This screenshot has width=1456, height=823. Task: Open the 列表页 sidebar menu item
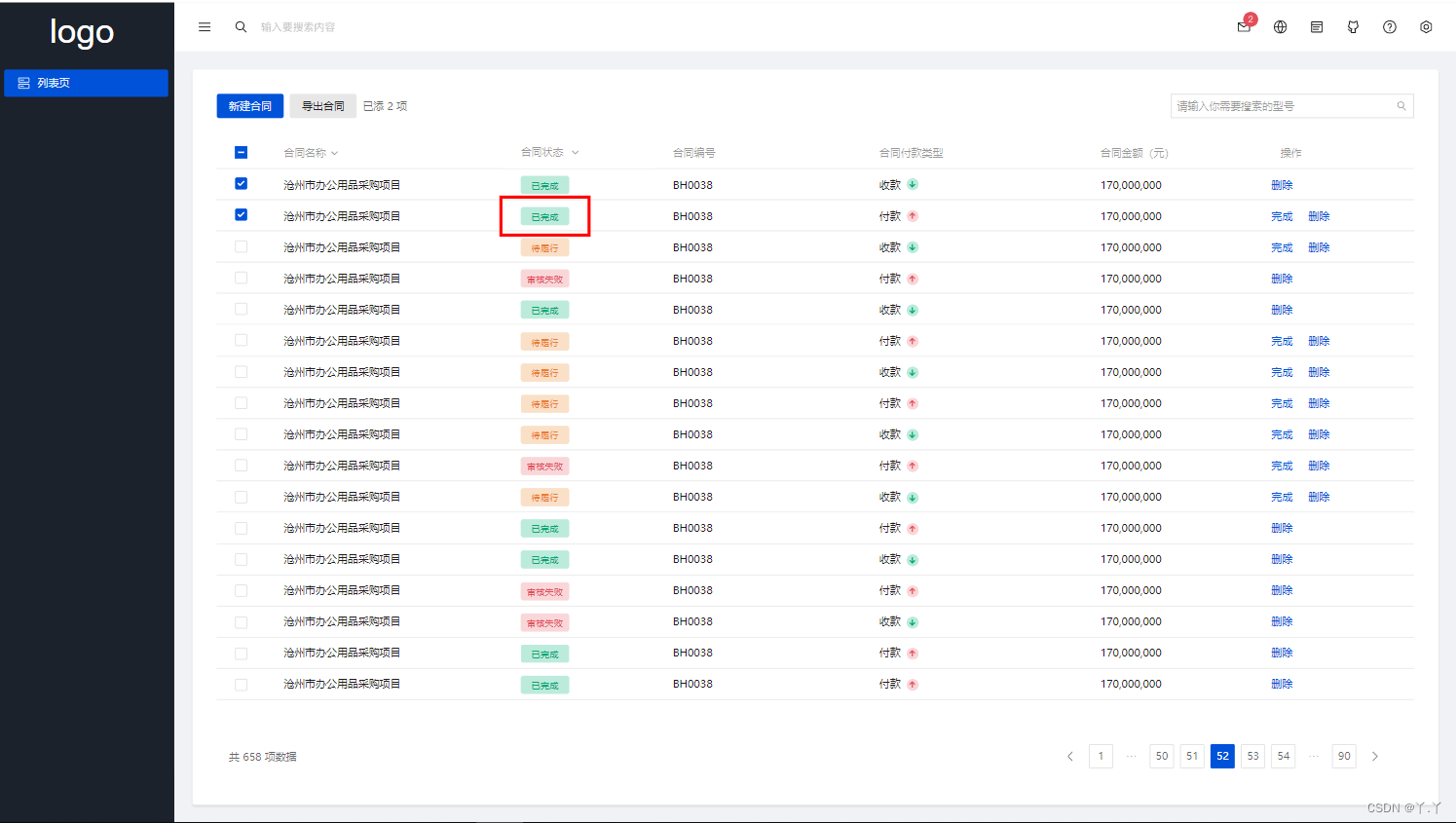86,83
